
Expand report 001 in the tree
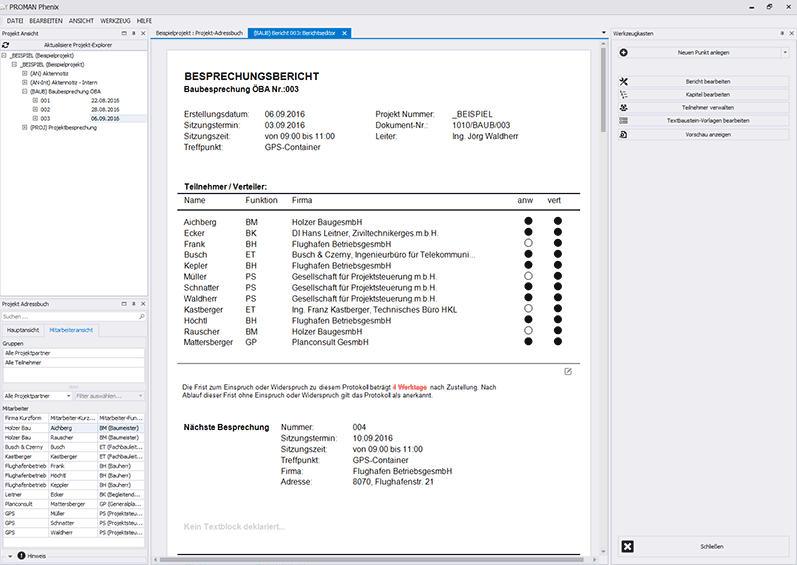click(35, 101)
